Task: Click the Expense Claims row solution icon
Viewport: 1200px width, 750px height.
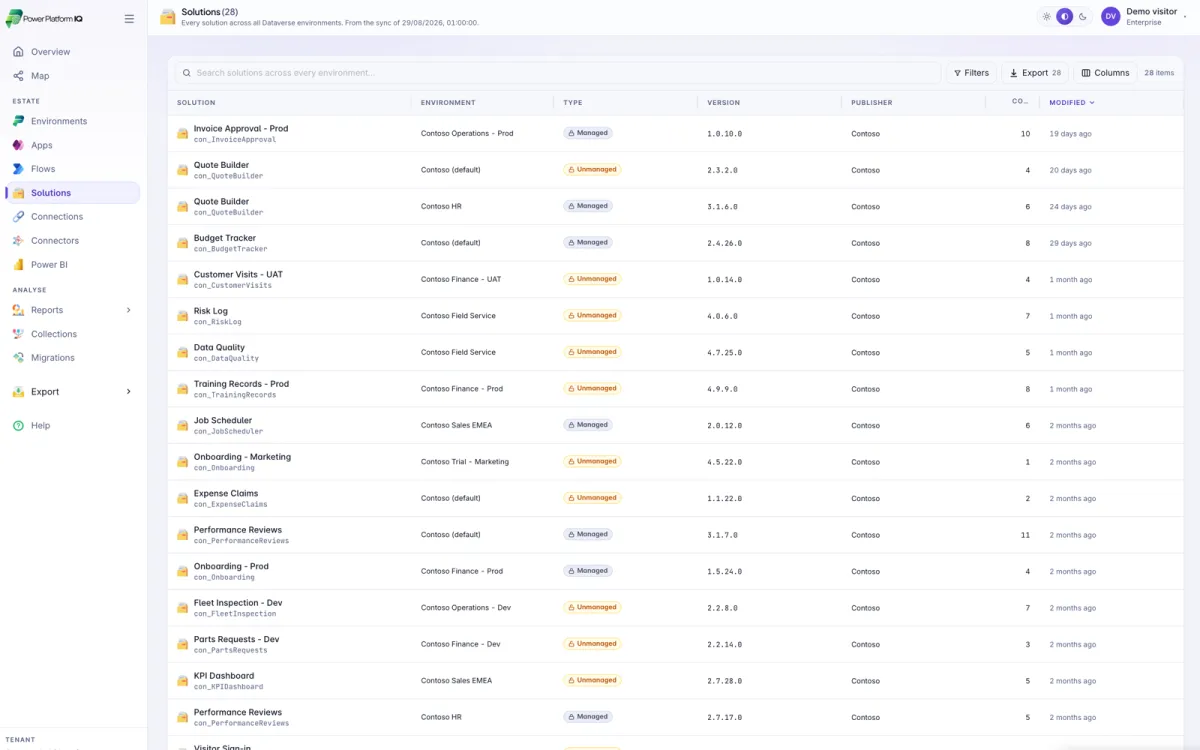Action: click(183, 499)
